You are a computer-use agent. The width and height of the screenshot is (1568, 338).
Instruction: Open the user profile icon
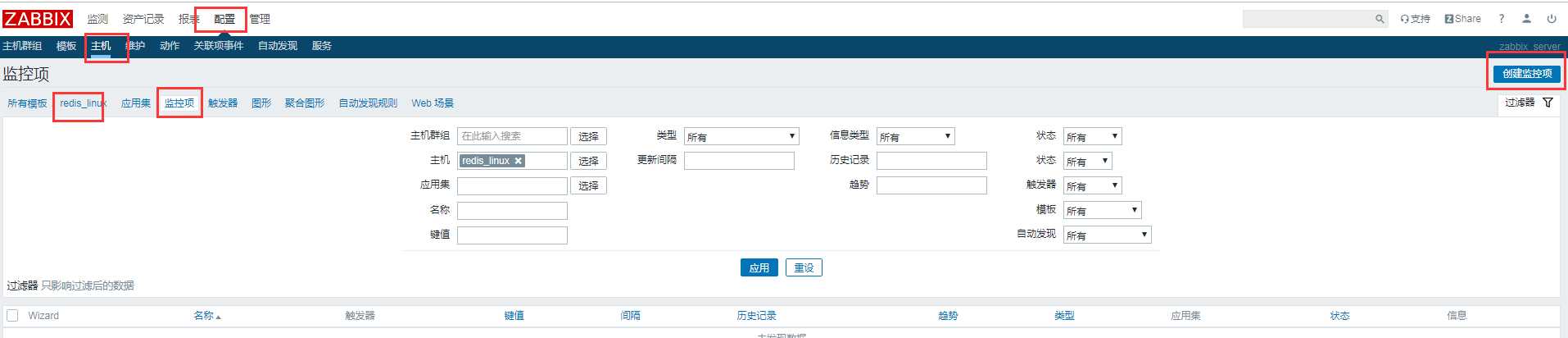pyautogui.click(x=1526, y=19)
